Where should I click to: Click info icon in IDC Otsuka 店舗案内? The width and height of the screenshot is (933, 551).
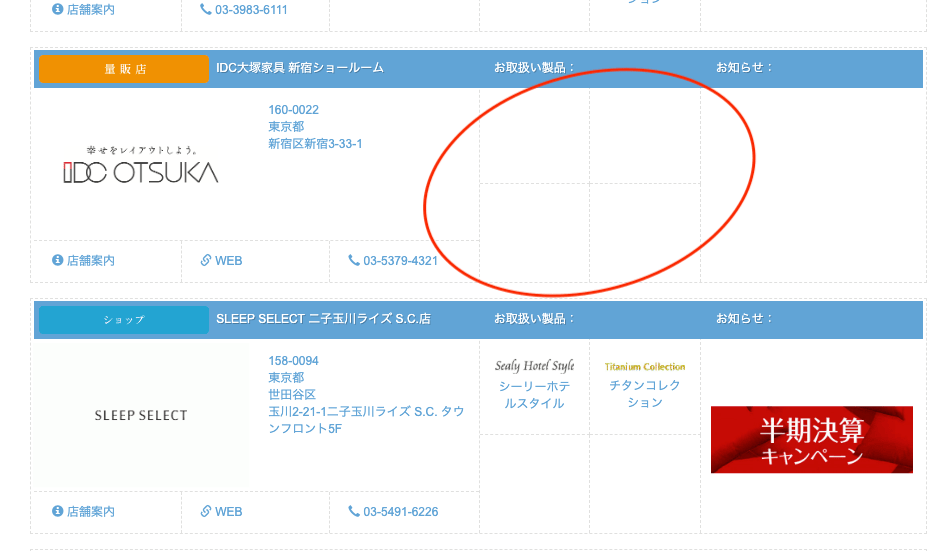(x=57, y=260)
